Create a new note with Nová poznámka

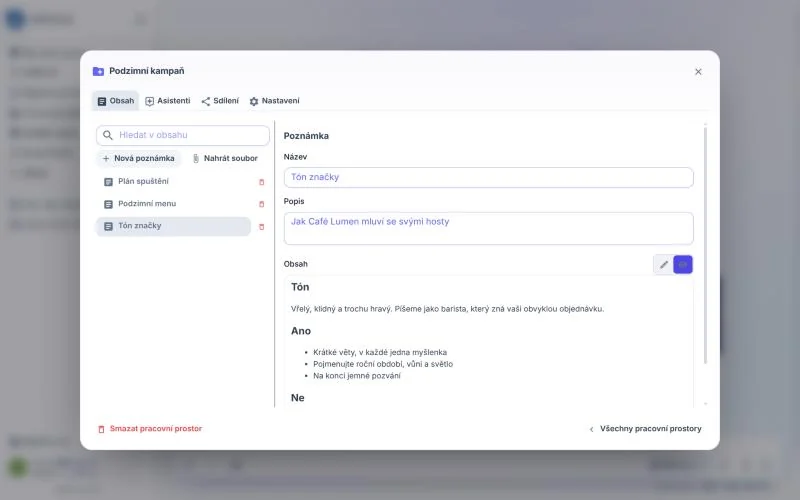(x=139, y=159)
